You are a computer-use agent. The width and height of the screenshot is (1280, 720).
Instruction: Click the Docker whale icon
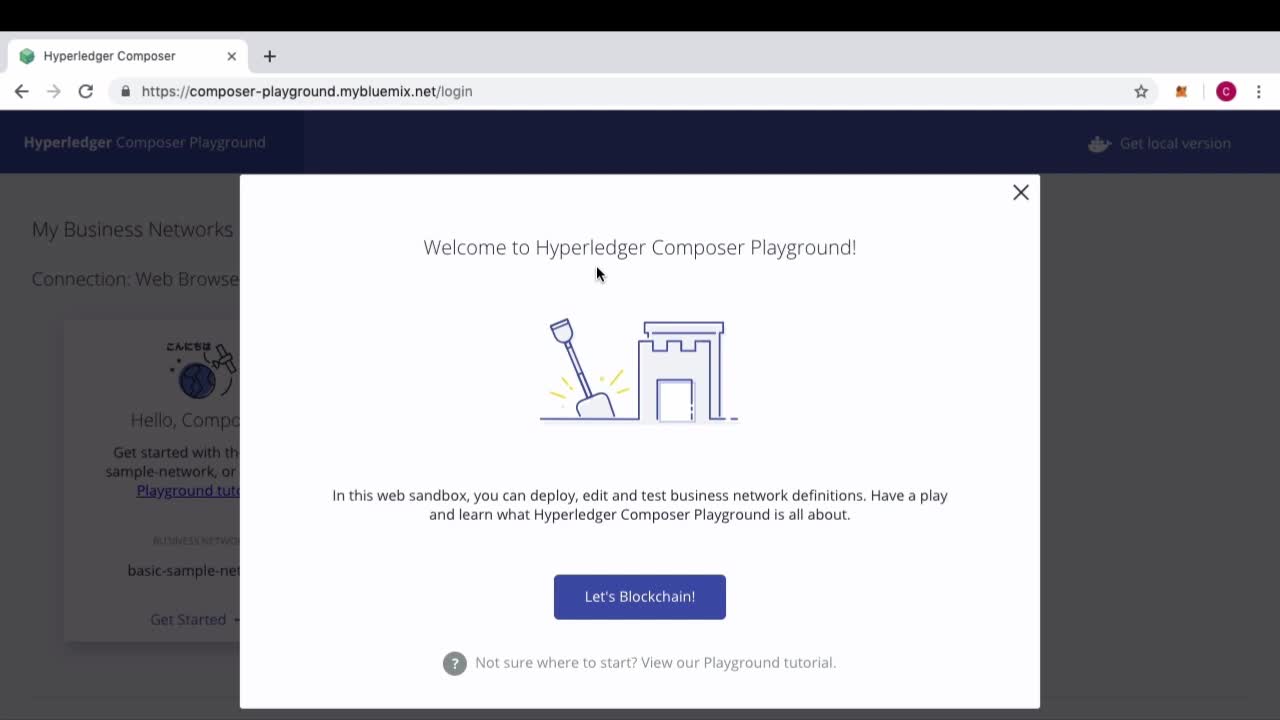(x=1099, y=143)
